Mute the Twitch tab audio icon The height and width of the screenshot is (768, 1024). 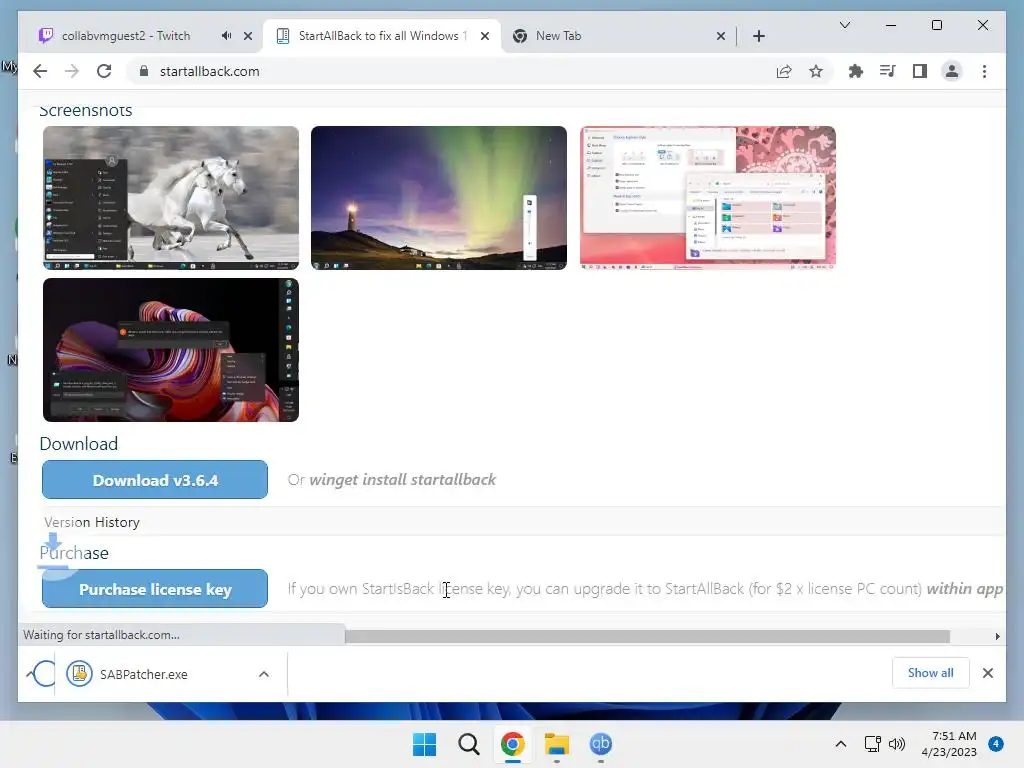click(x=226, y=36)
